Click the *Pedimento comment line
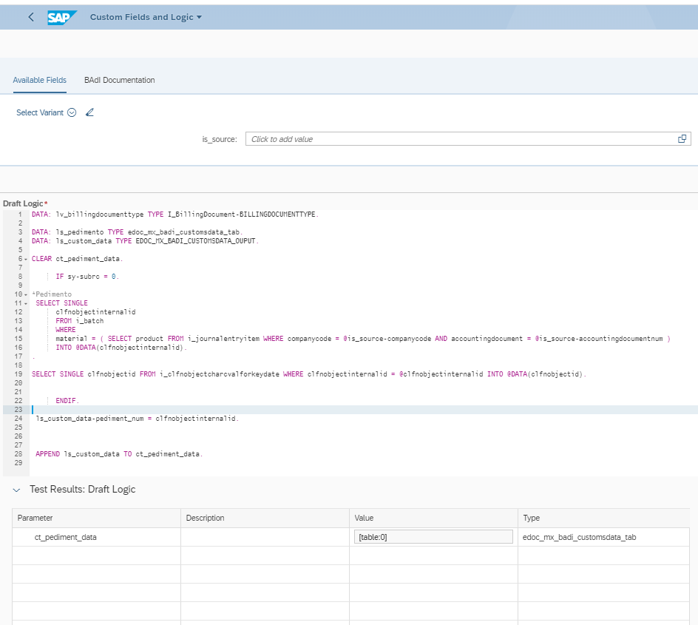The image size is (698, 625). 52,294
